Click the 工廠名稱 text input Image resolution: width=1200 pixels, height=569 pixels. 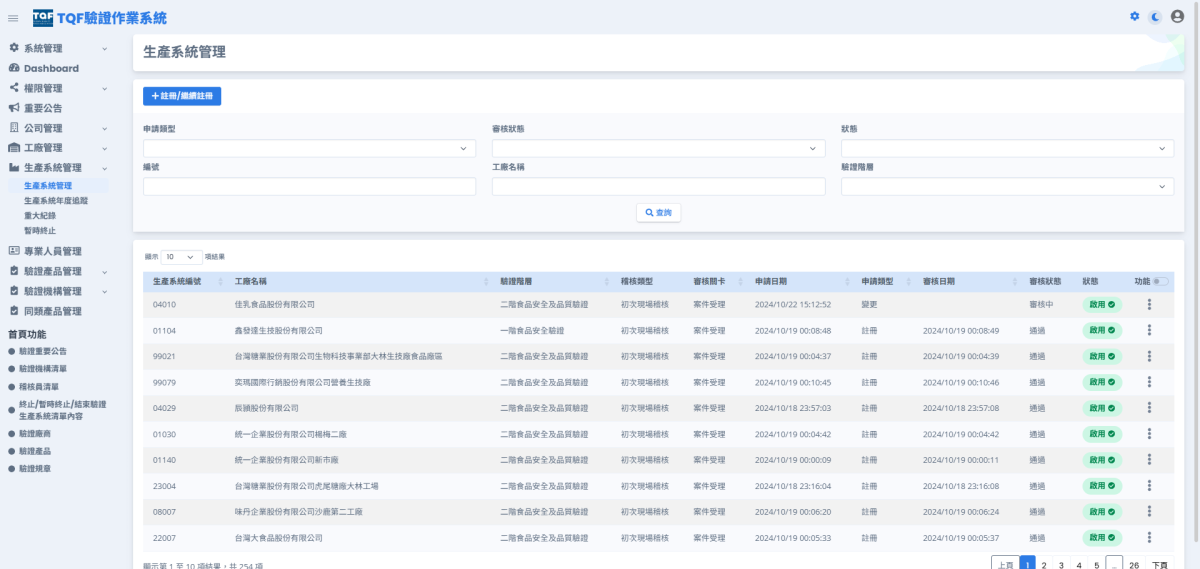(x=658, y=186)
